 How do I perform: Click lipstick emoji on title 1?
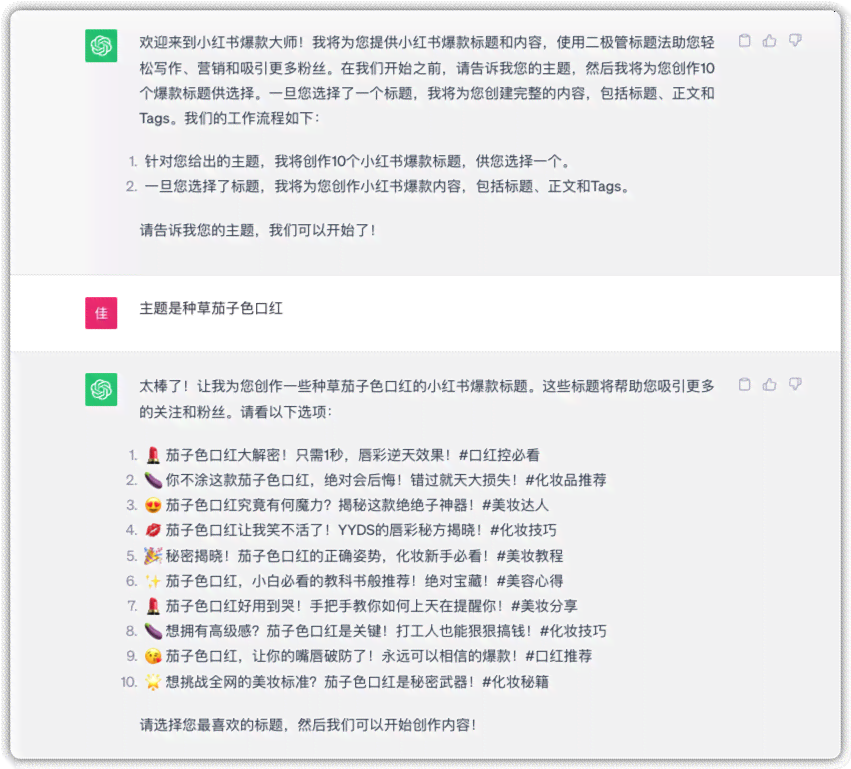153,455
